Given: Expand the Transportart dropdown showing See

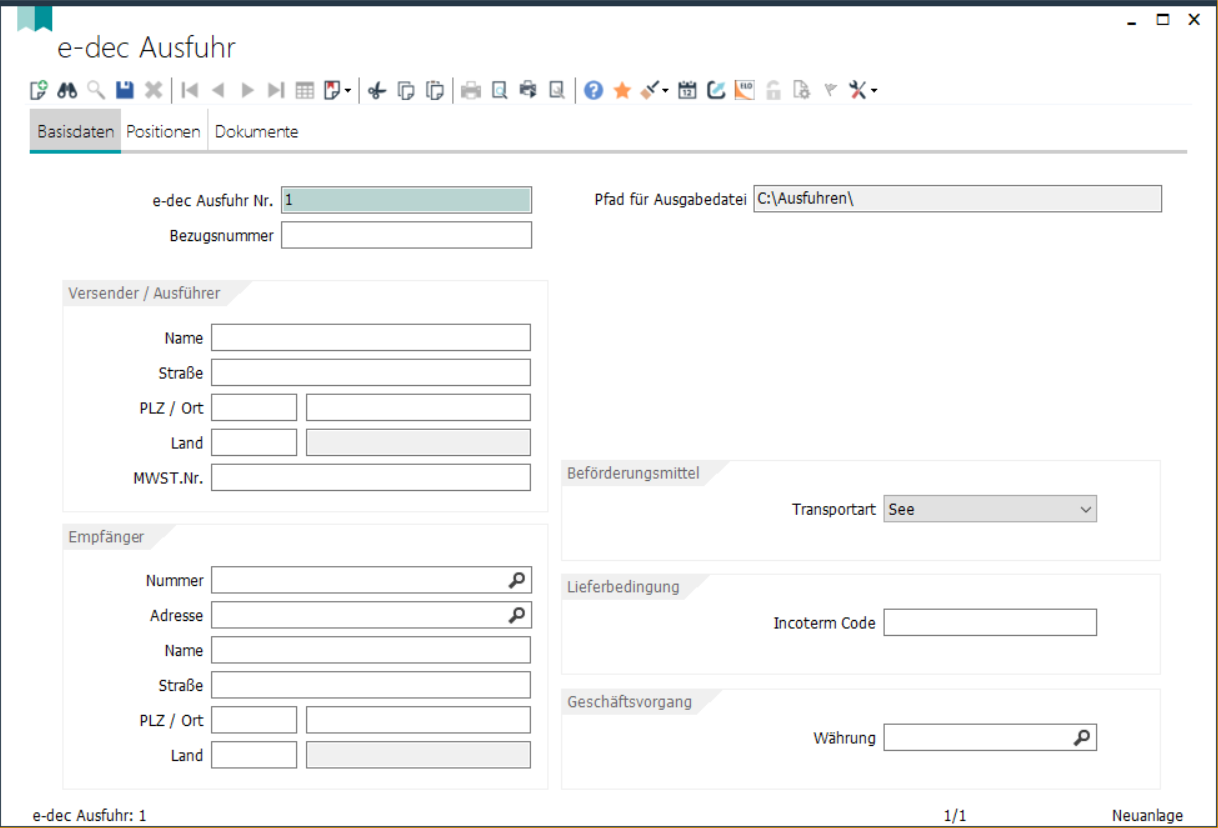Looking at the screenshot, I should (1086, 509).
